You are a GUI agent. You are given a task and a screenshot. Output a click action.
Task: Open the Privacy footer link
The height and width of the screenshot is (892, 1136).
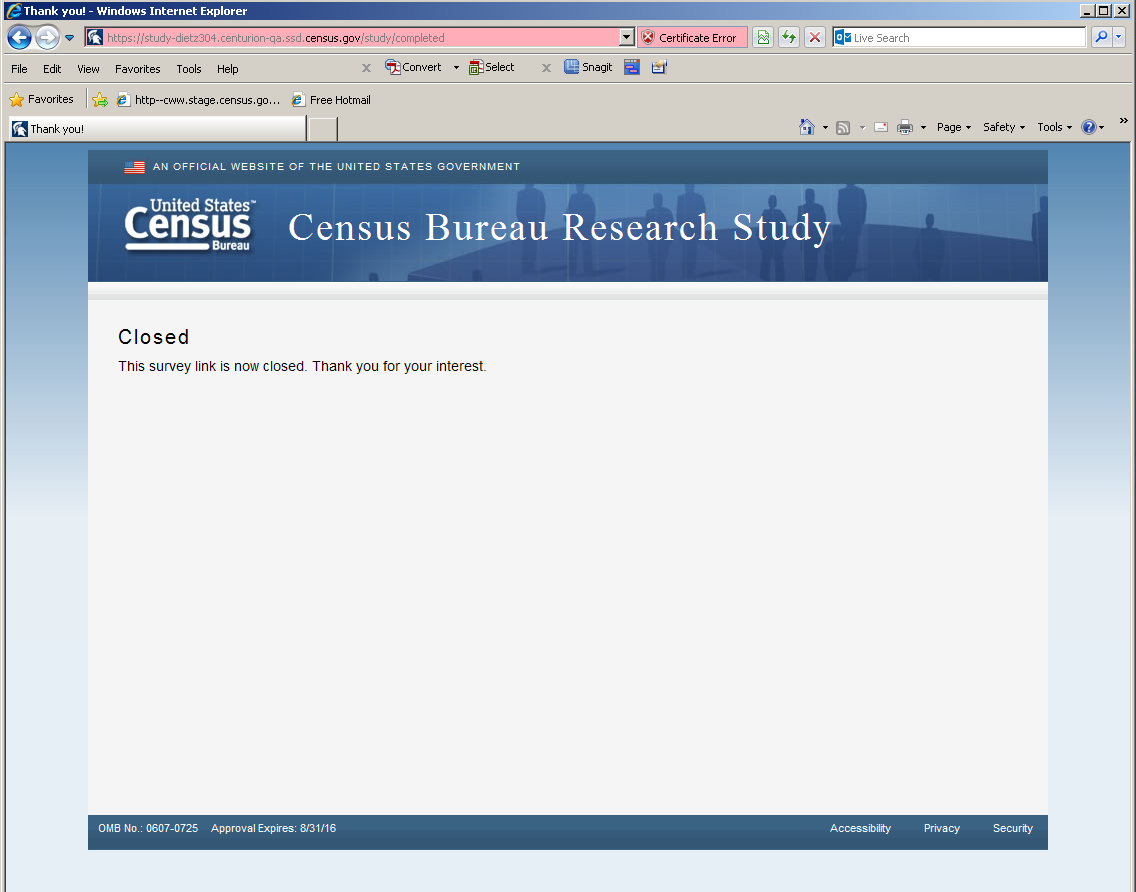941,828
